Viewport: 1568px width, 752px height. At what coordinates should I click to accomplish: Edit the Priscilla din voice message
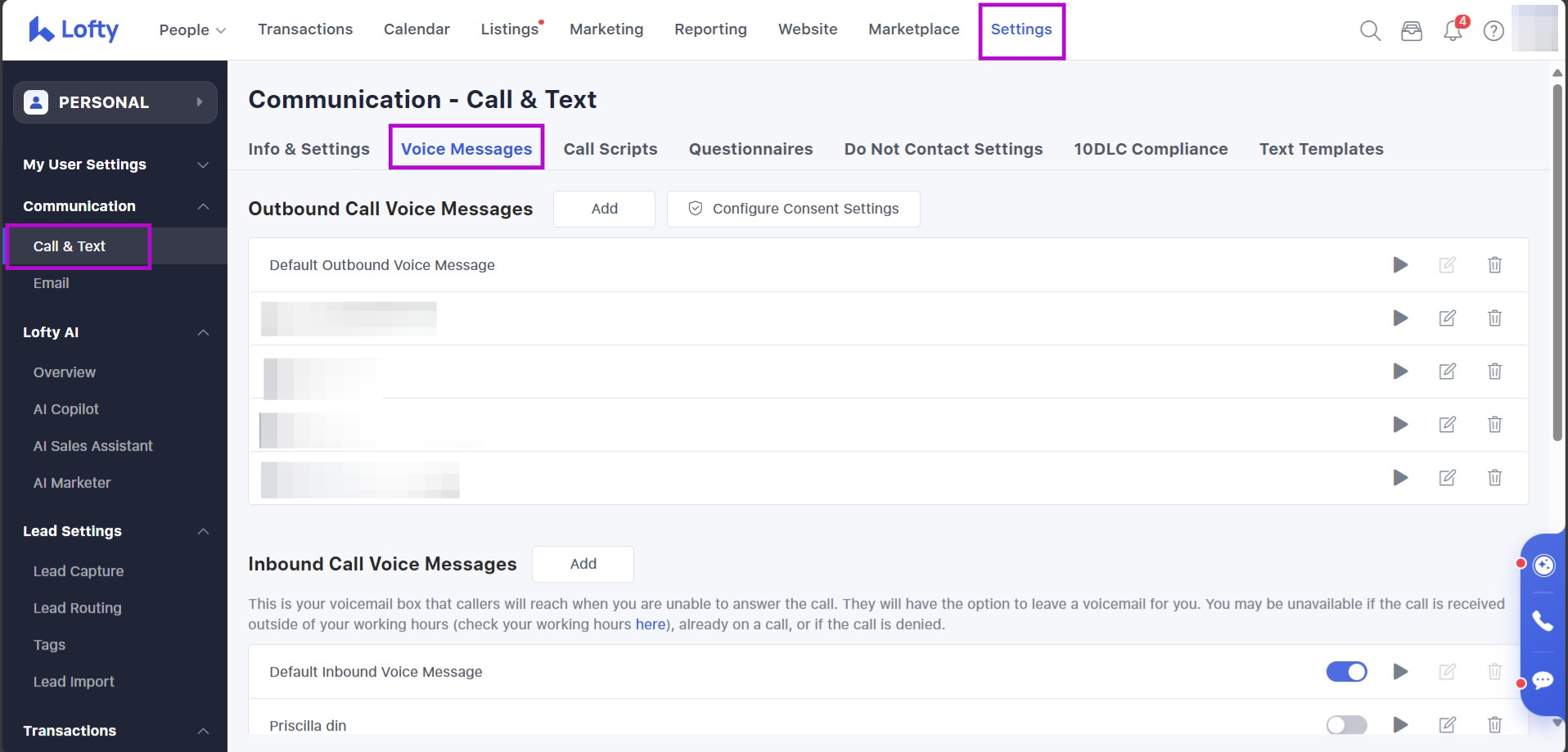[1447, 725]
